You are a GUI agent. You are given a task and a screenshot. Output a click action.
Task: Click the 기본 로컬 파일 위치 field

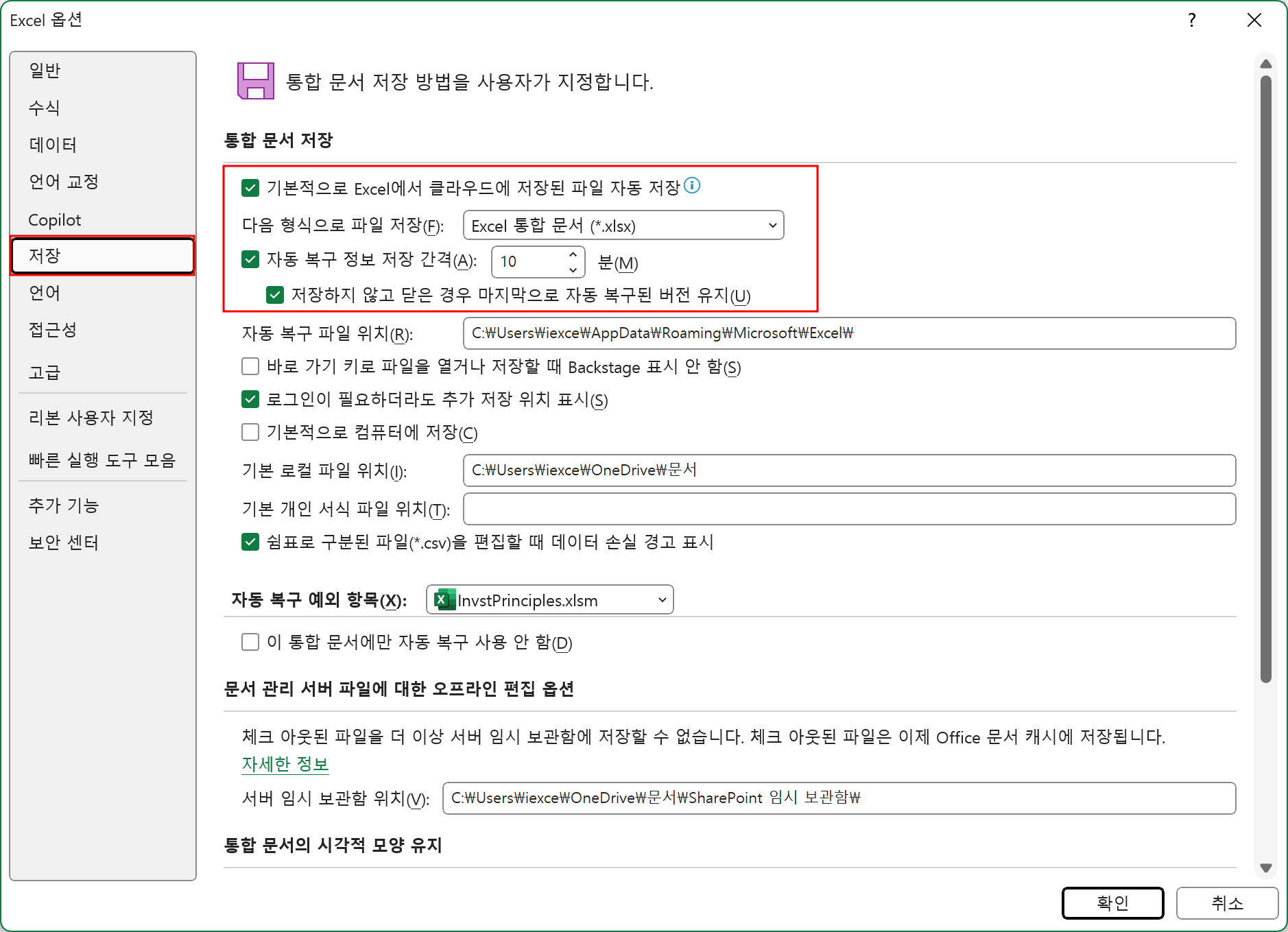(849, 470)
